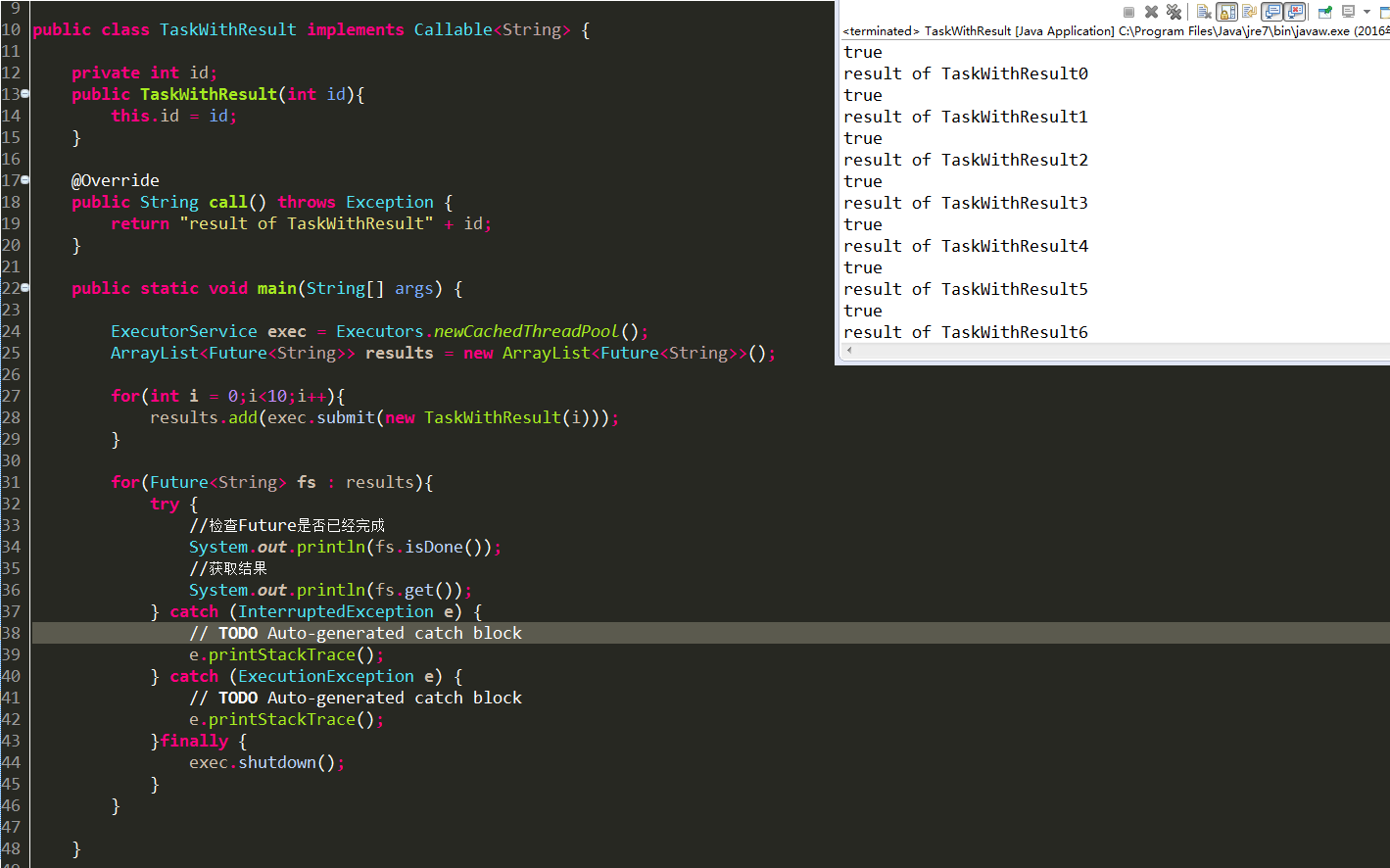Remove All Terminated Launches double-X icon
The height and width of the screenshot is (868, 1390).
click(1174, 12)
